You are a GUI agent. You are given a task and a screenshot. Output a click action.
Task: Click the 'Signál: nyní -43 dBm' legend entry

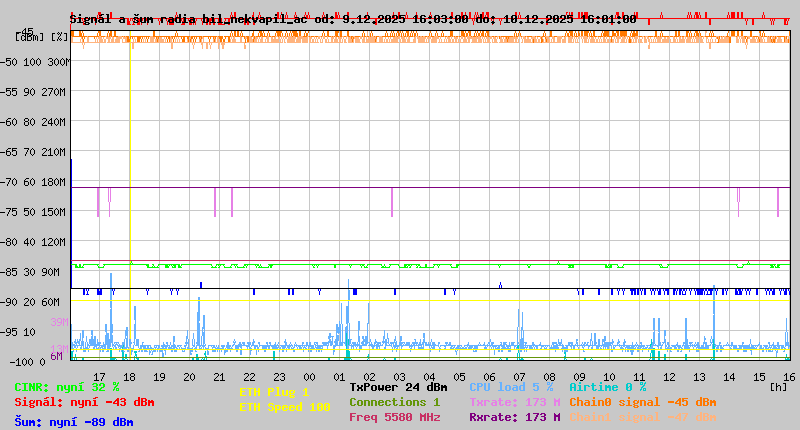[x=84, y=402]
